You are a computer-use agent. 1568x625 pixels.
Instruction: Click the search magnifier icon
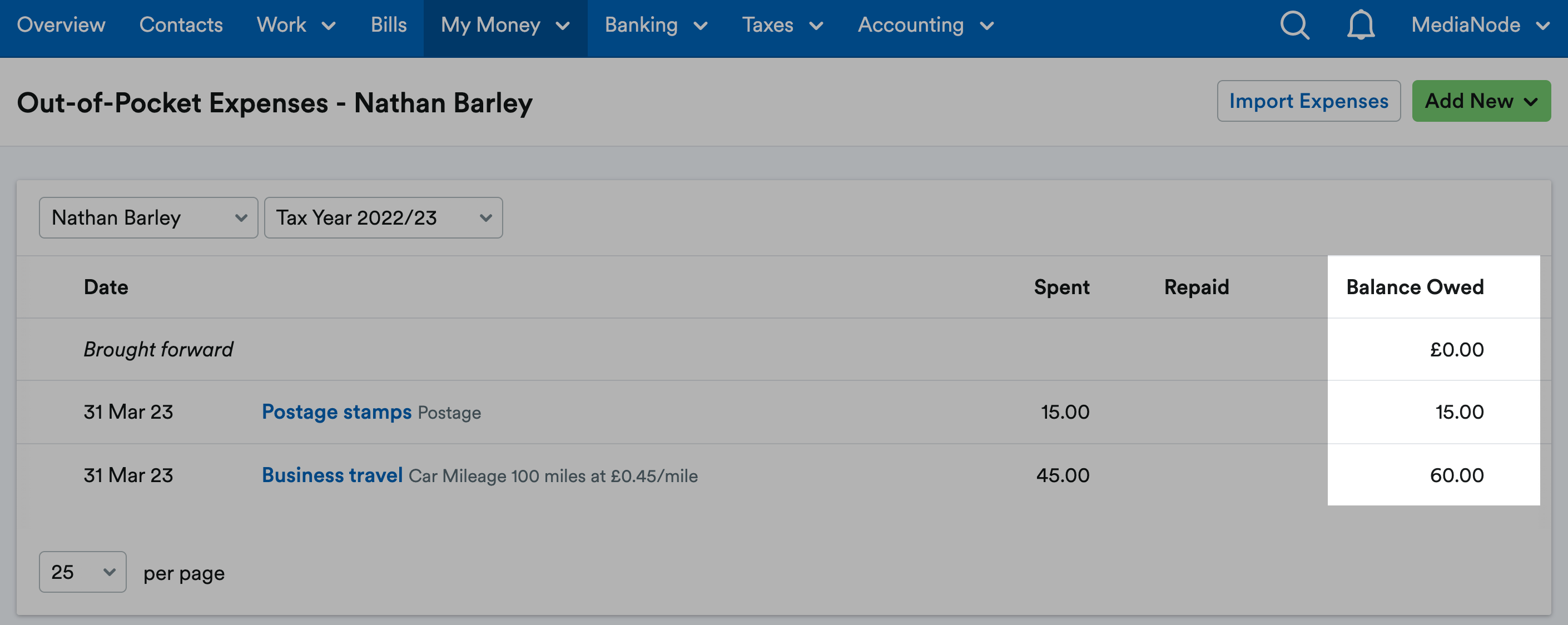click(1294, 26)
